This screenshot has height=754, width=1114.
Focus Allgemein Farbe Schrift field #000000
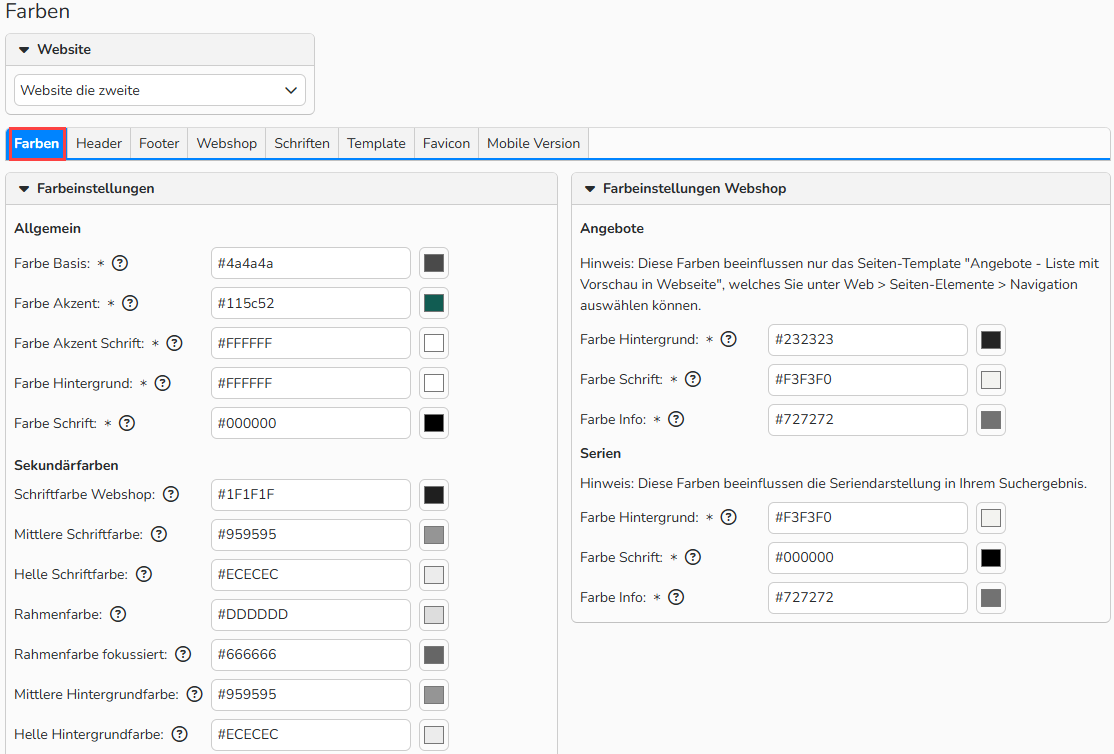(x=311, y=424)
